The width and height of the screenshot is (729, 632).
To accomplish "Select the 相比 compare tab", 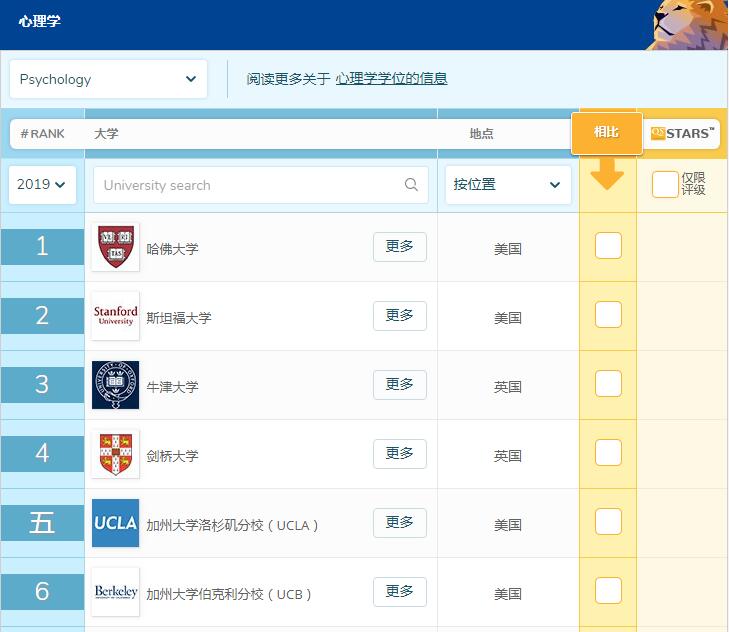I will pyautogui.click(x=607, y=133).
